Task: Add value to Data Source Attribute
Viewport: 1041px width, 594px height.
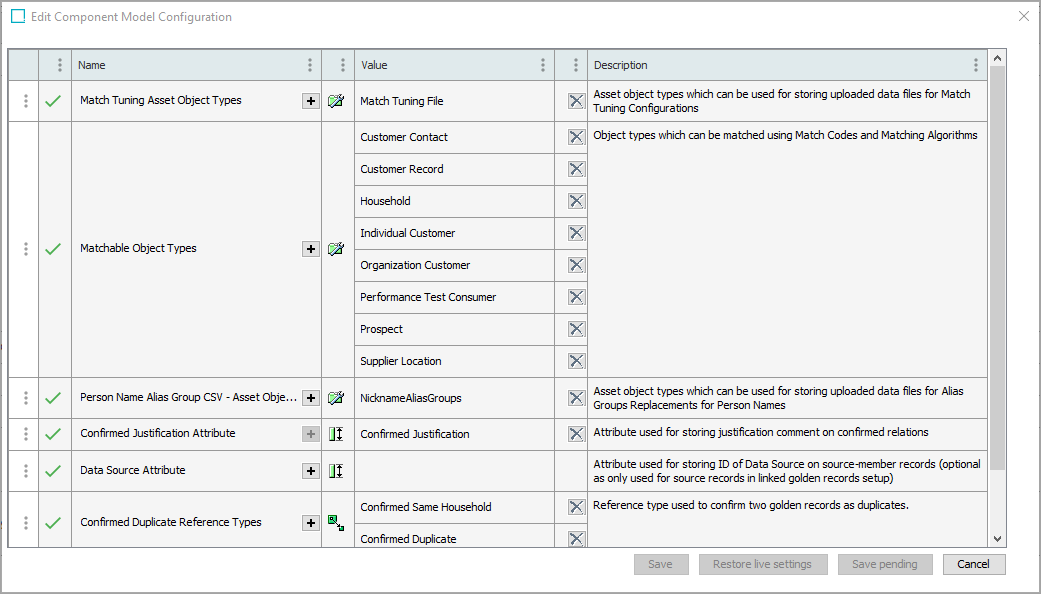Action: tap(311, 471)
